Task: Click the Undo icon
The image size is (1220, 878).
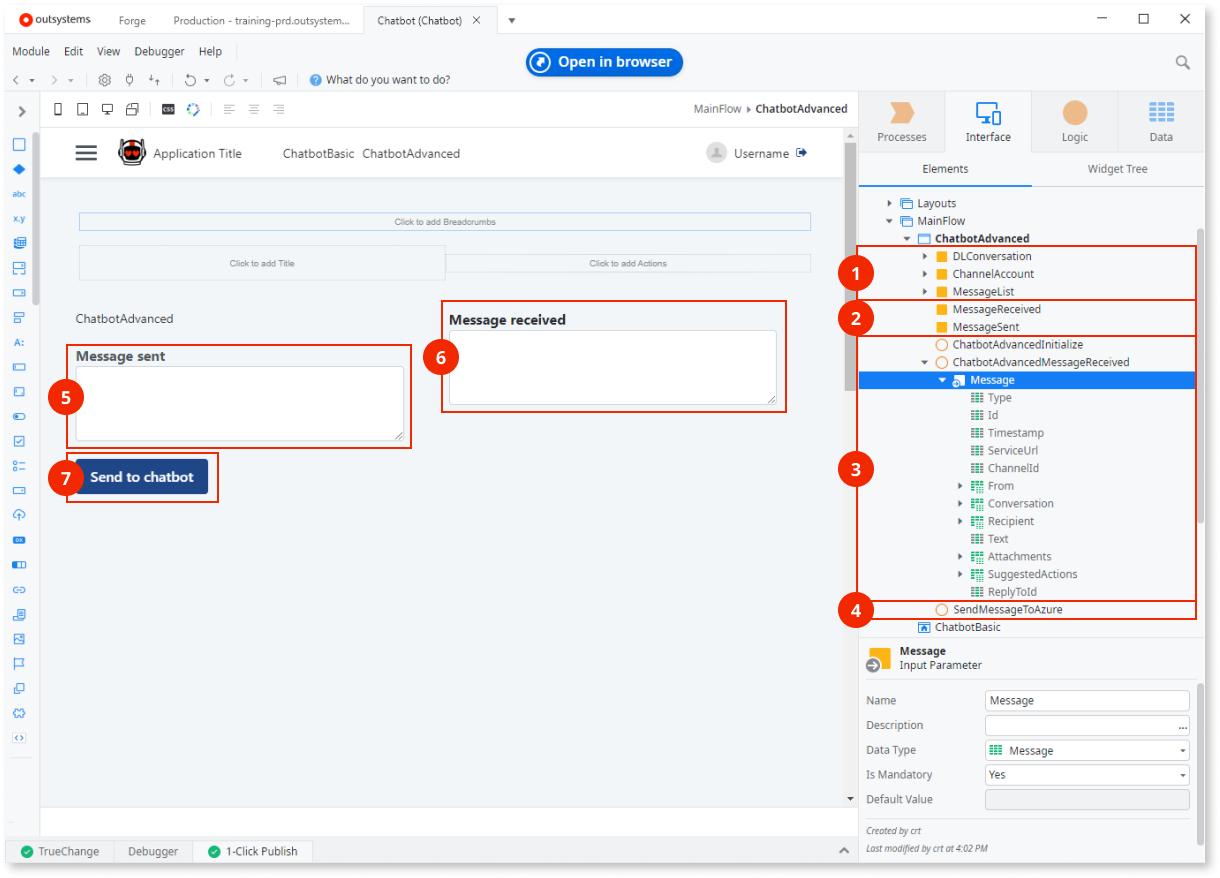Action: pos(191,80)
